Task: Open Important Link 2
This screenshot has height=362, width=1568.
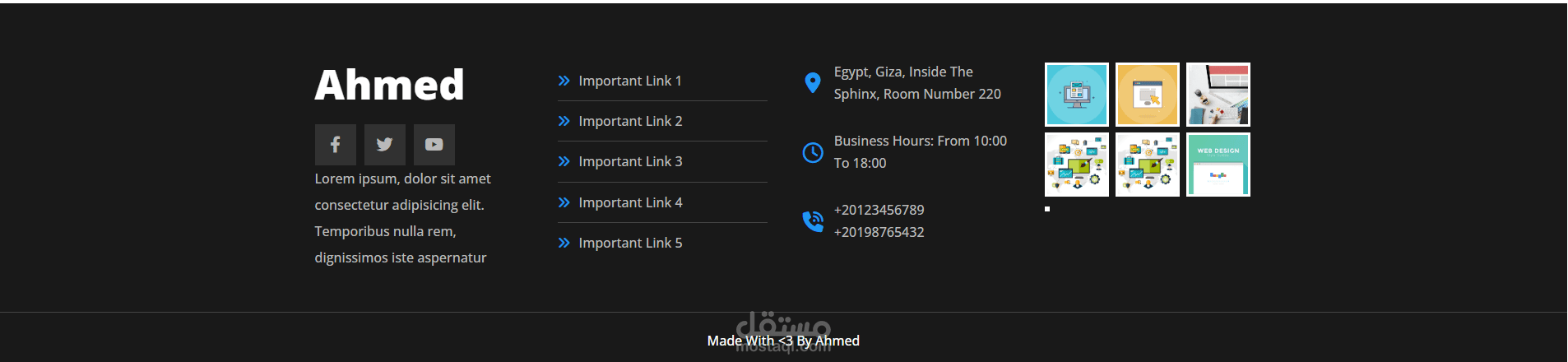Action: click(630, 121)
